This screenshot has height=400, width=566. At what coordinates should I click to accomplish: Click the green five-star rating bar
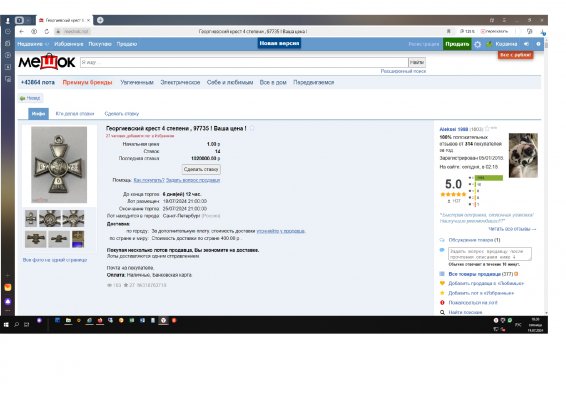(489, 178)
